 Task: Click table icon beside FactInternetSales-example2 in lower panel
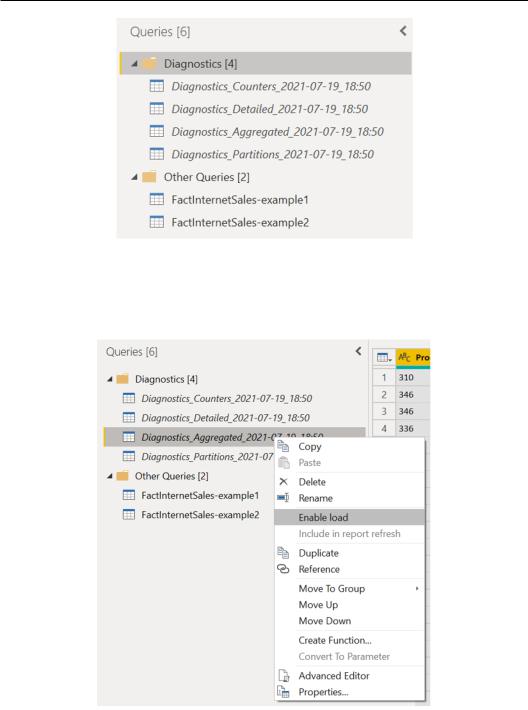pyautogui.click(x=129, y=514)
